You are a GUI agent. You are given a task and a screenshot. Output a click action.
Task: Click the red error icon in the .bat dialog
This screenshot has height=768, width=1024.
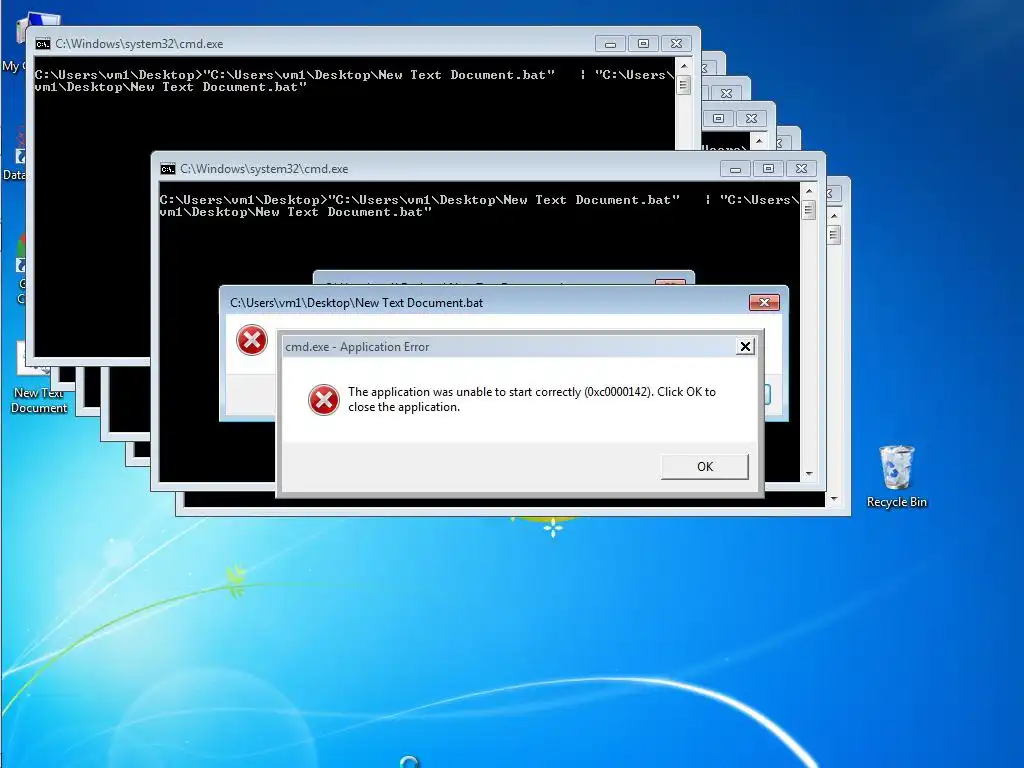click(x=251, y=340)
